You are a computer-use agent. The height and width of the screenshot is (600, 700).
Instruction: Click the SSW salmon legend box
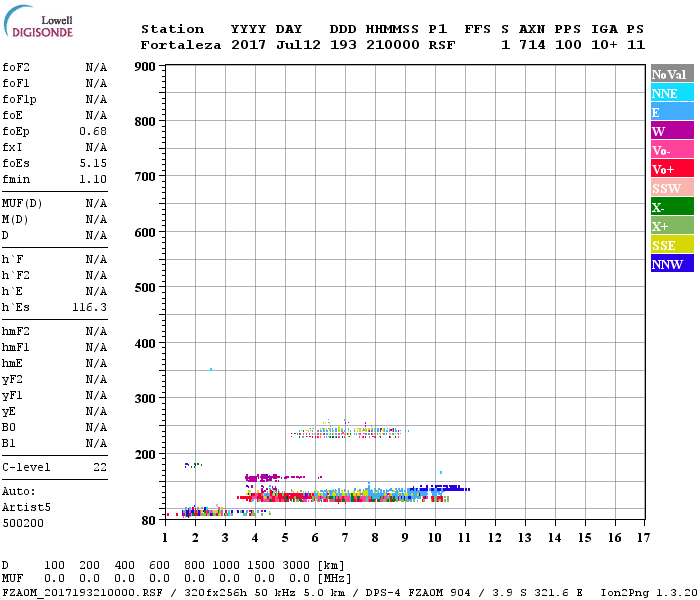(672, 188)
